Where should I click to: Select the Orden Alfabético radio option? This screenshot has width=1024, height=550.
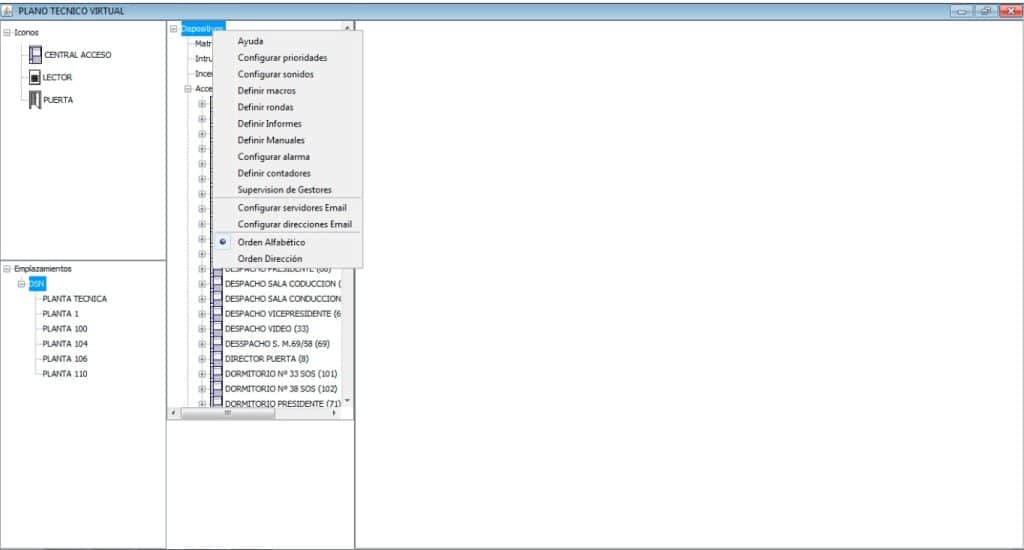click(x=223, y=242)
